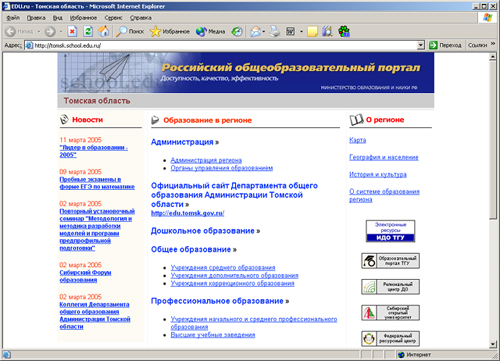500x361 pixels.
Task: Open the Карта link under О регионе
Action: point(357,140)
